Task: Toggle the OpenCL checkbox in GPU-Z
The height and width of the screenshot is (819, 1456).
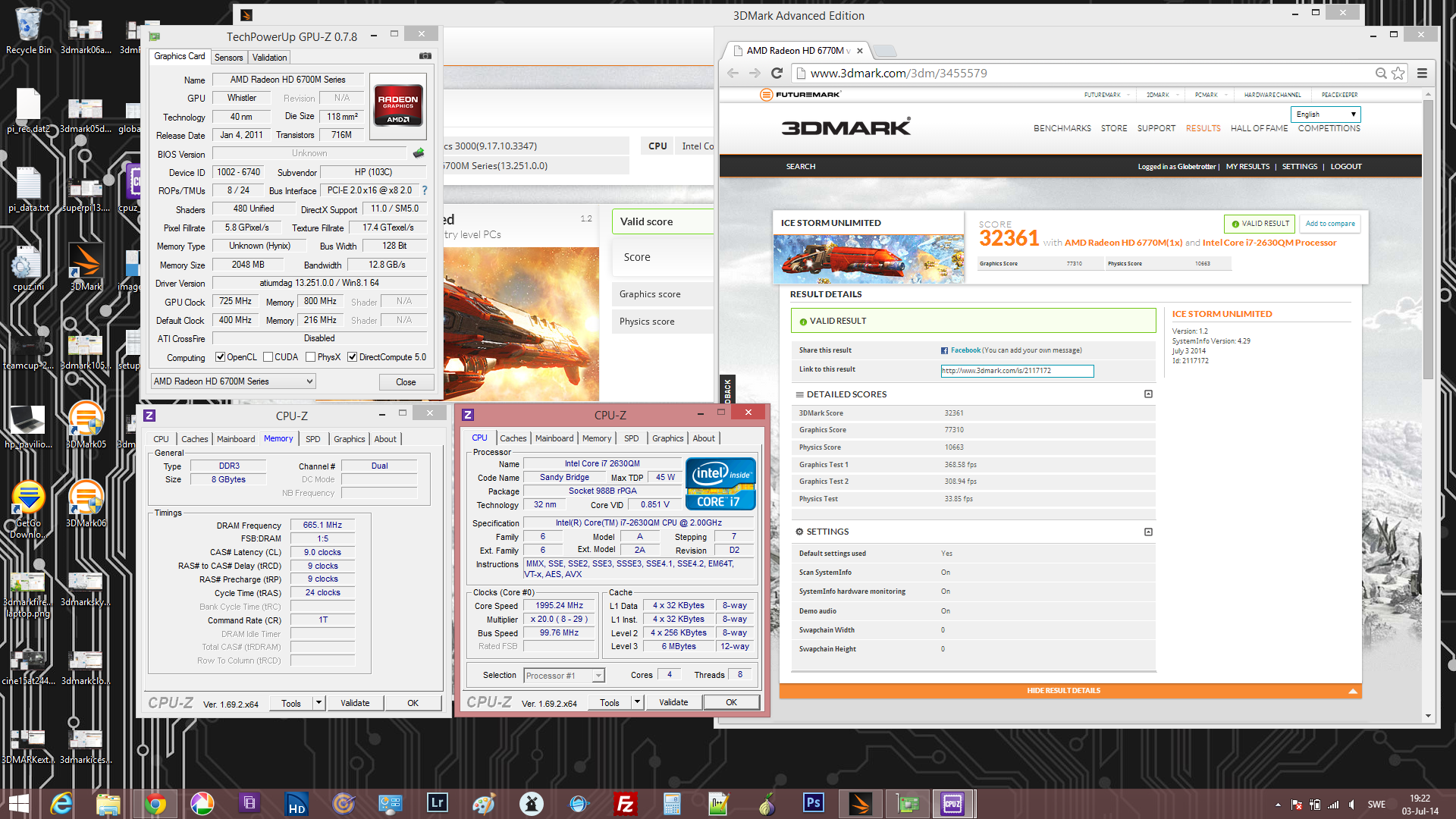Action: (220, 357)
